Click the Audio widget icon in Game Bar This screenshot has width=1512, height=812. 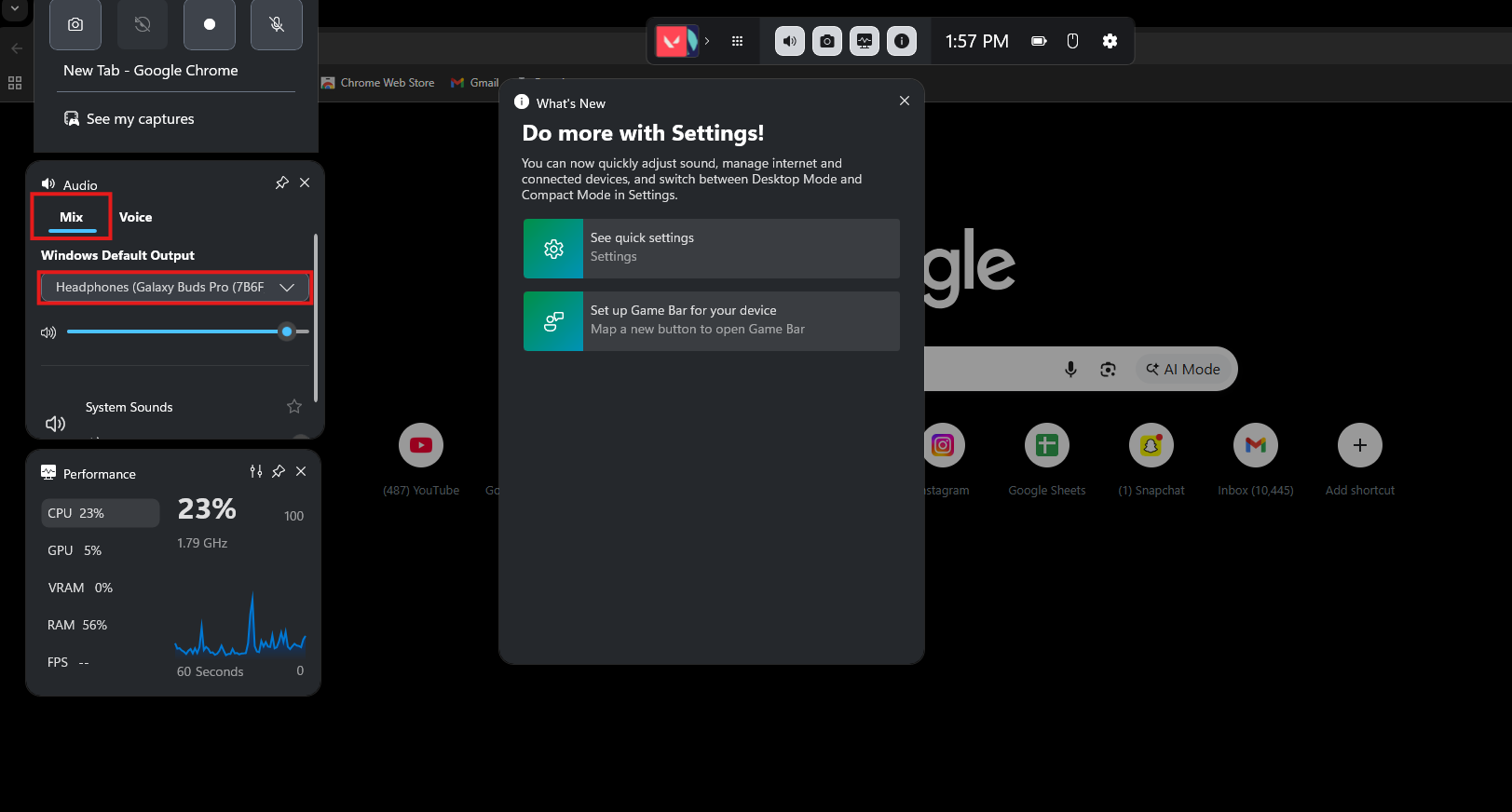(789, 41)
